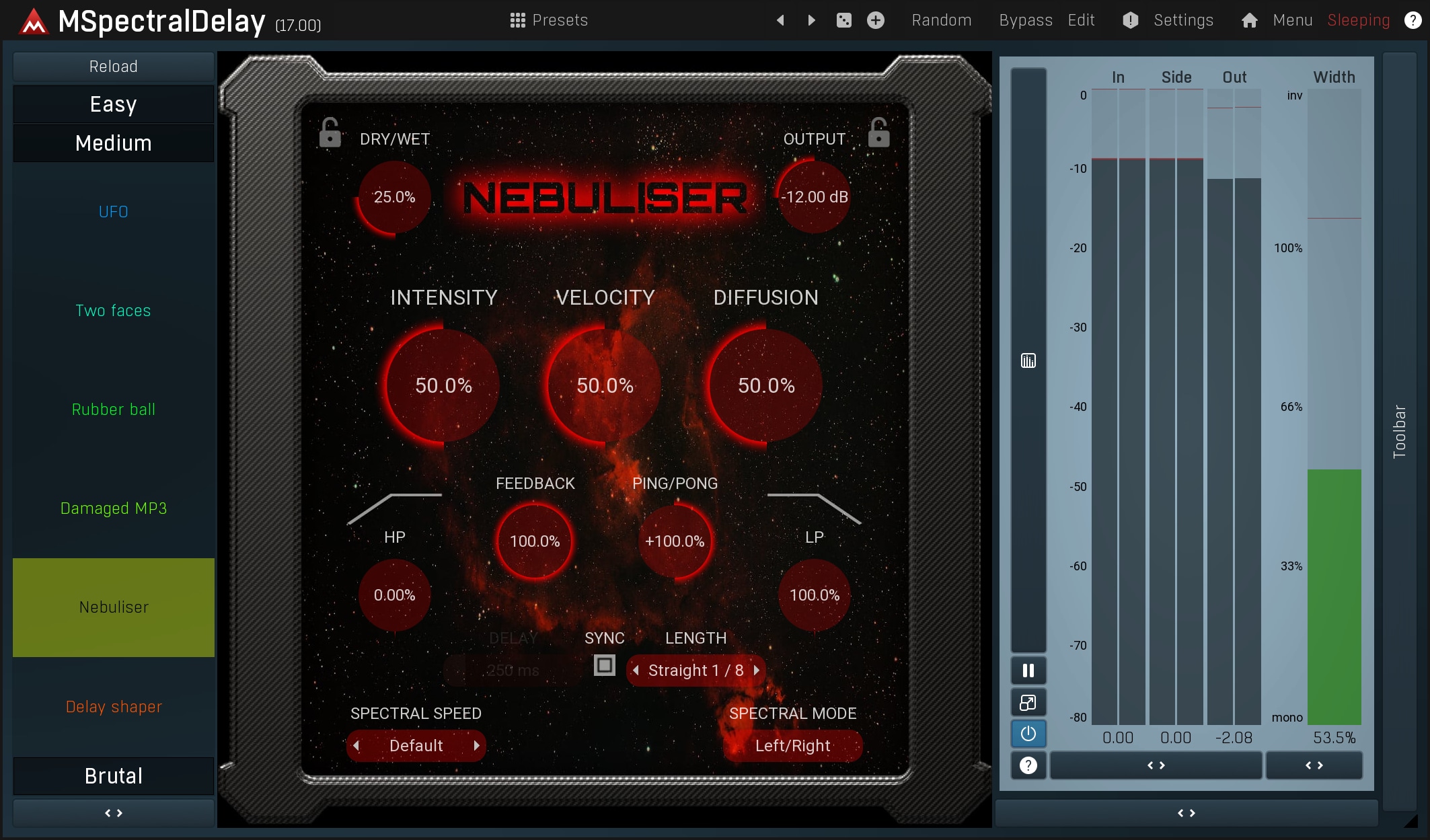
Task: Open the Length Straight 1/8 selector
Action: (x=695, y=671)
